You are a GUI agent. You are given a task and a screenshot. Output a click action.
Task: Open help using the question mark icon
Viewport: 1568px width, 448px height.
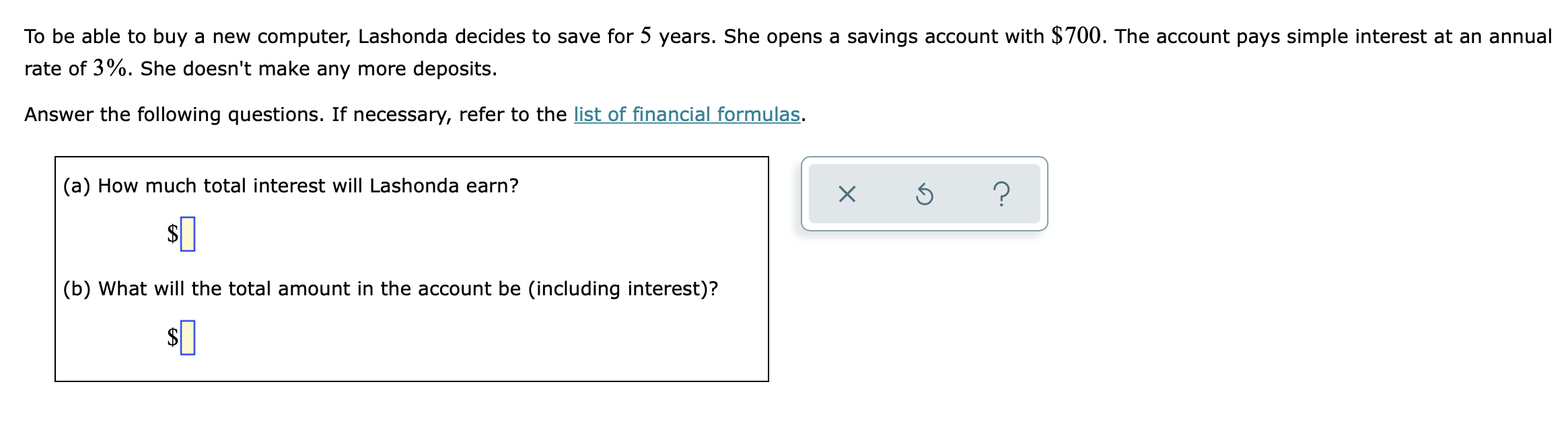pyautogui.click(x=1003, y=194)
